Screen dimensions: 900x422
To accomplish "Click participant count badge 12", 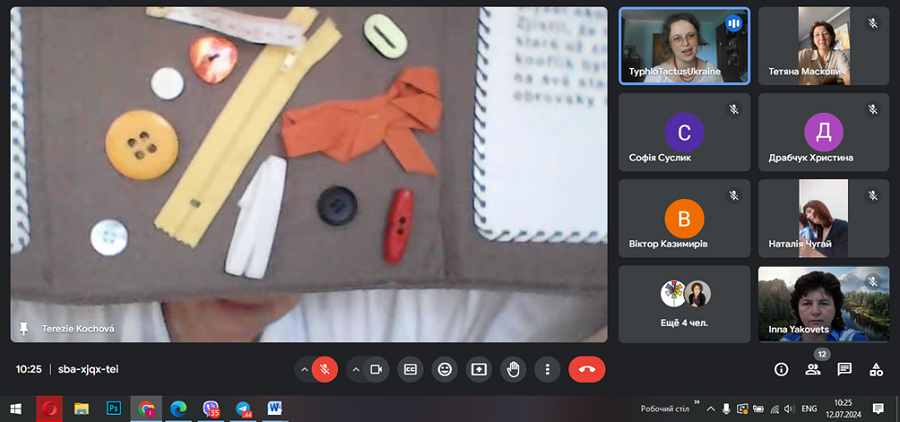I will coord(822,355).
